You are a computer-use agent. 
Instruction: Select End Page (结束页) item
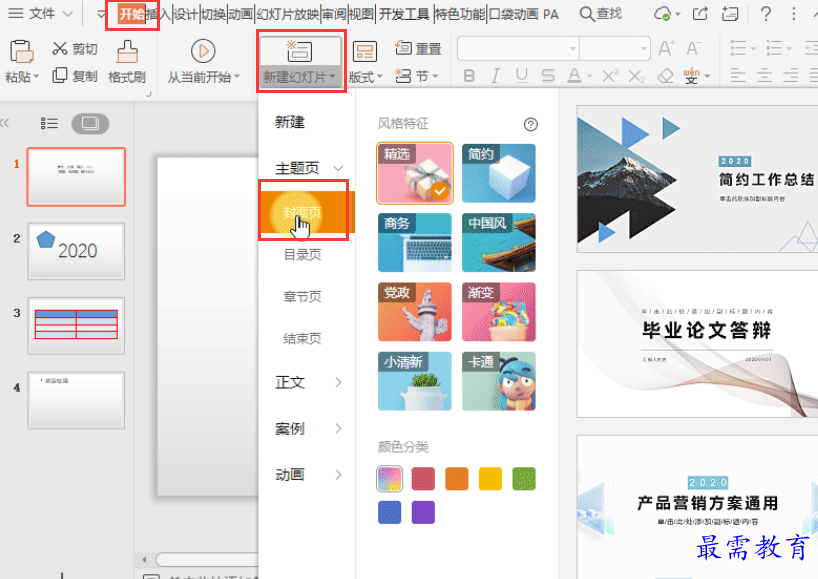tap(302, 339)
